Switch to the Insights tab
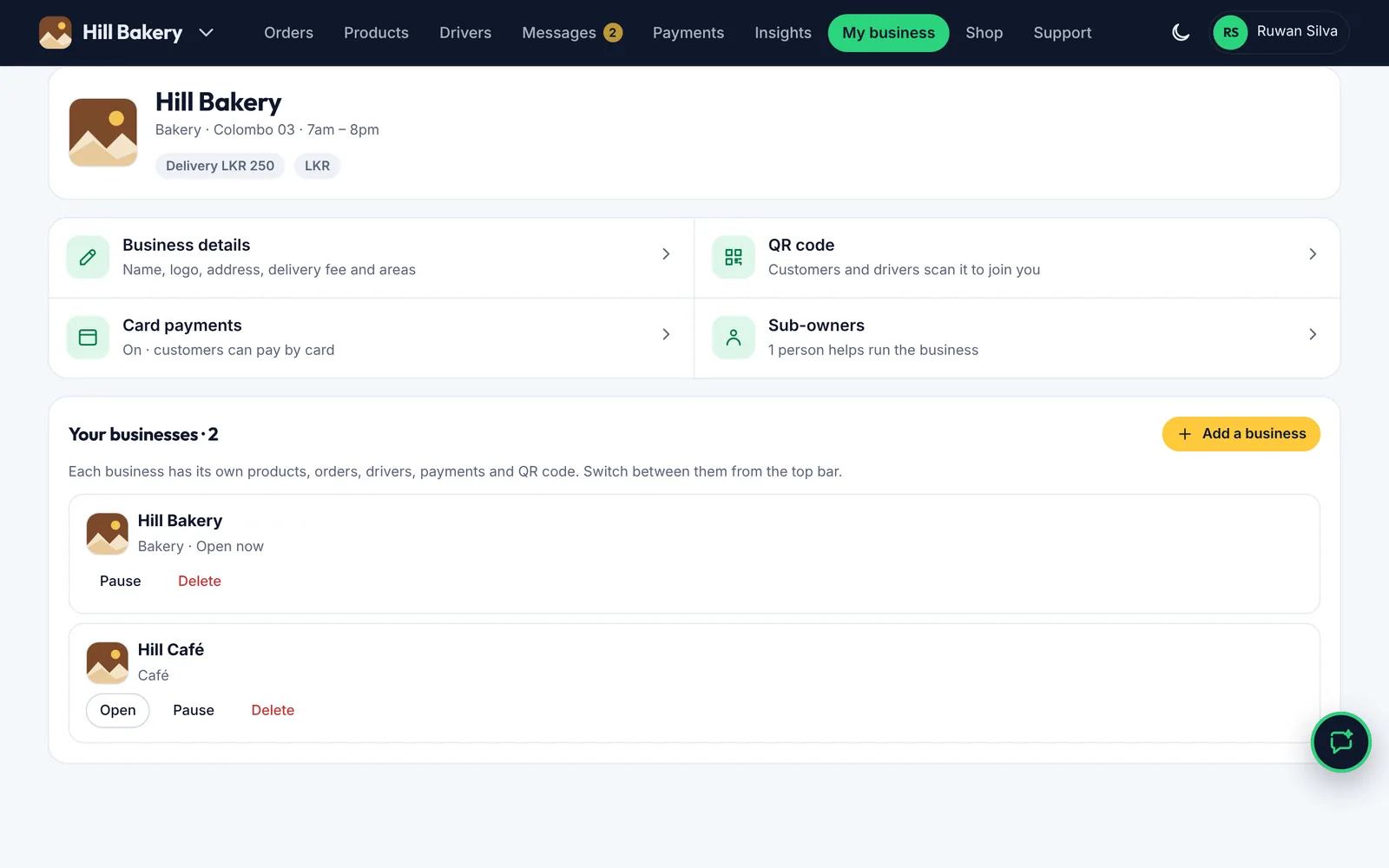Viewport: 1389px width, 868px height. point(783,33)
